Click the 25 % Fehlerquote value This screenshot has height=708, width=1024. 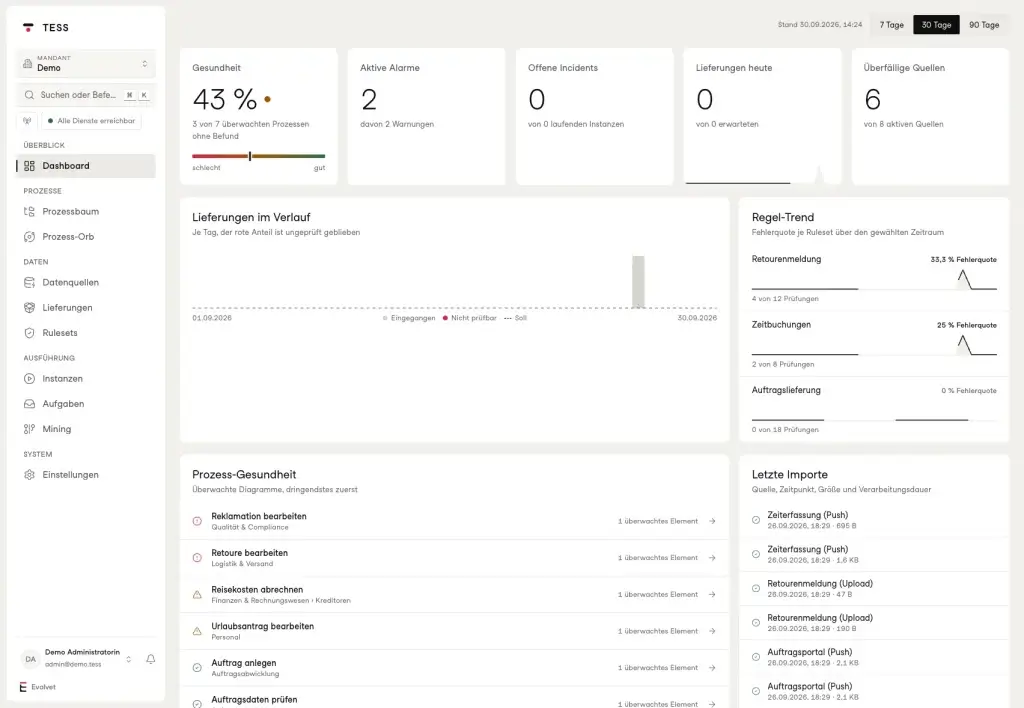point(967,325)
